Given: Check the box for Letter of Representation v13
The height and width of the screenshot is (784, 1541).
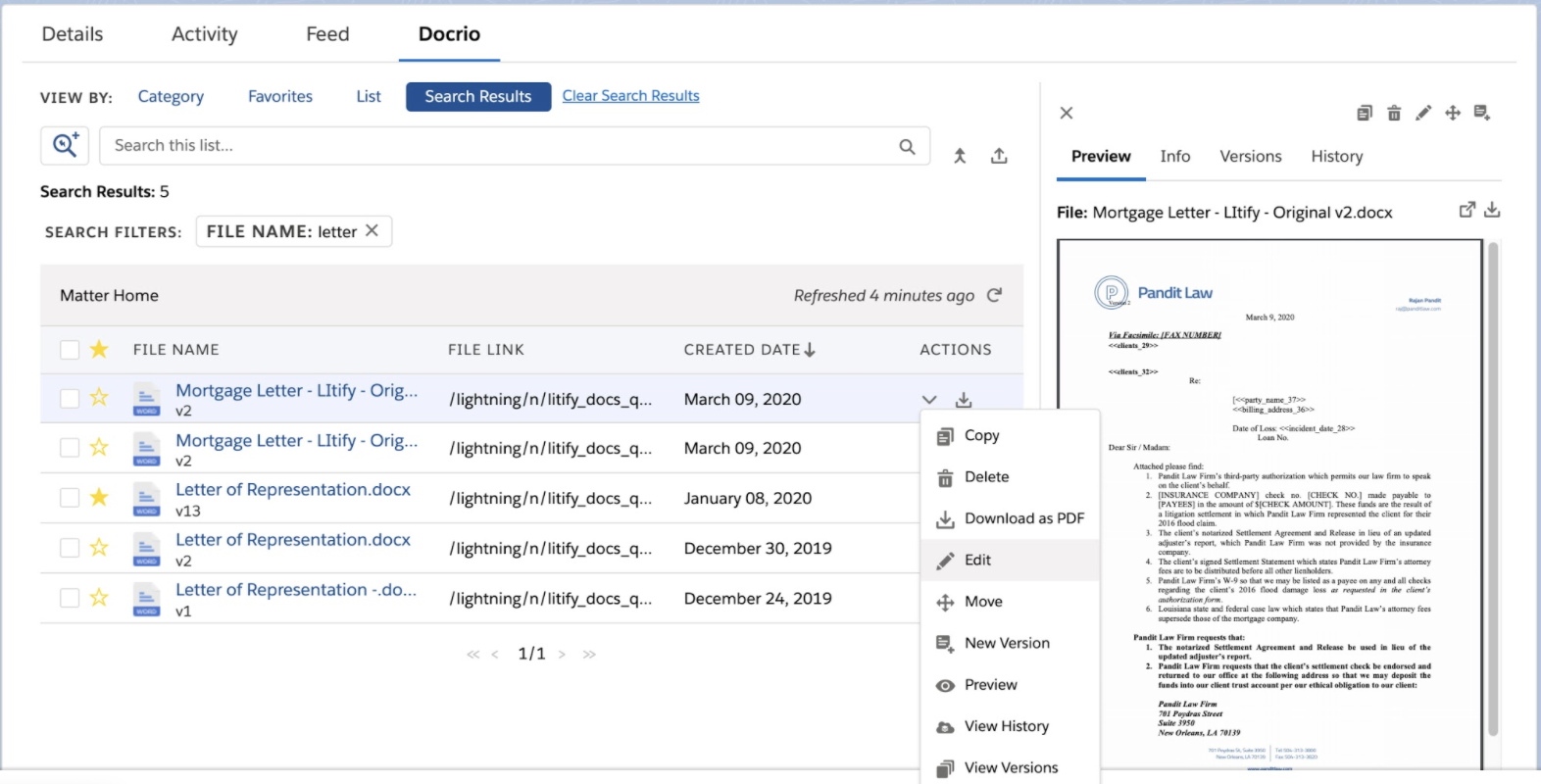Looking at the screenshot, I should (70, 498).
